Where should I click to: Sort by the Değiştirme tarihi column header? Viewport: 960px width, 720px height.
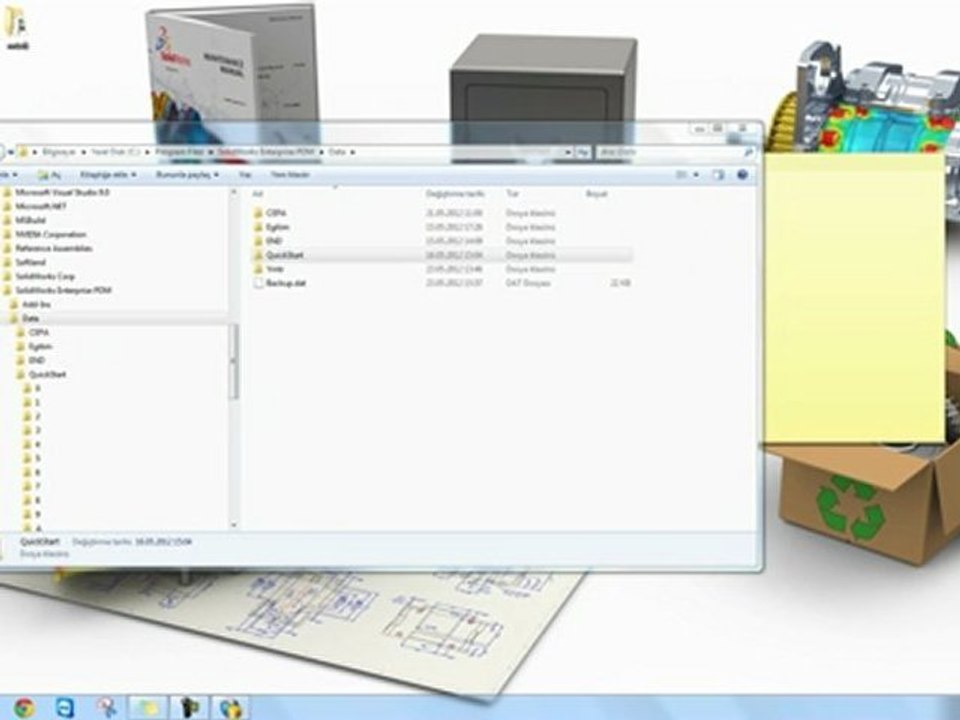(x=456, y=194)
